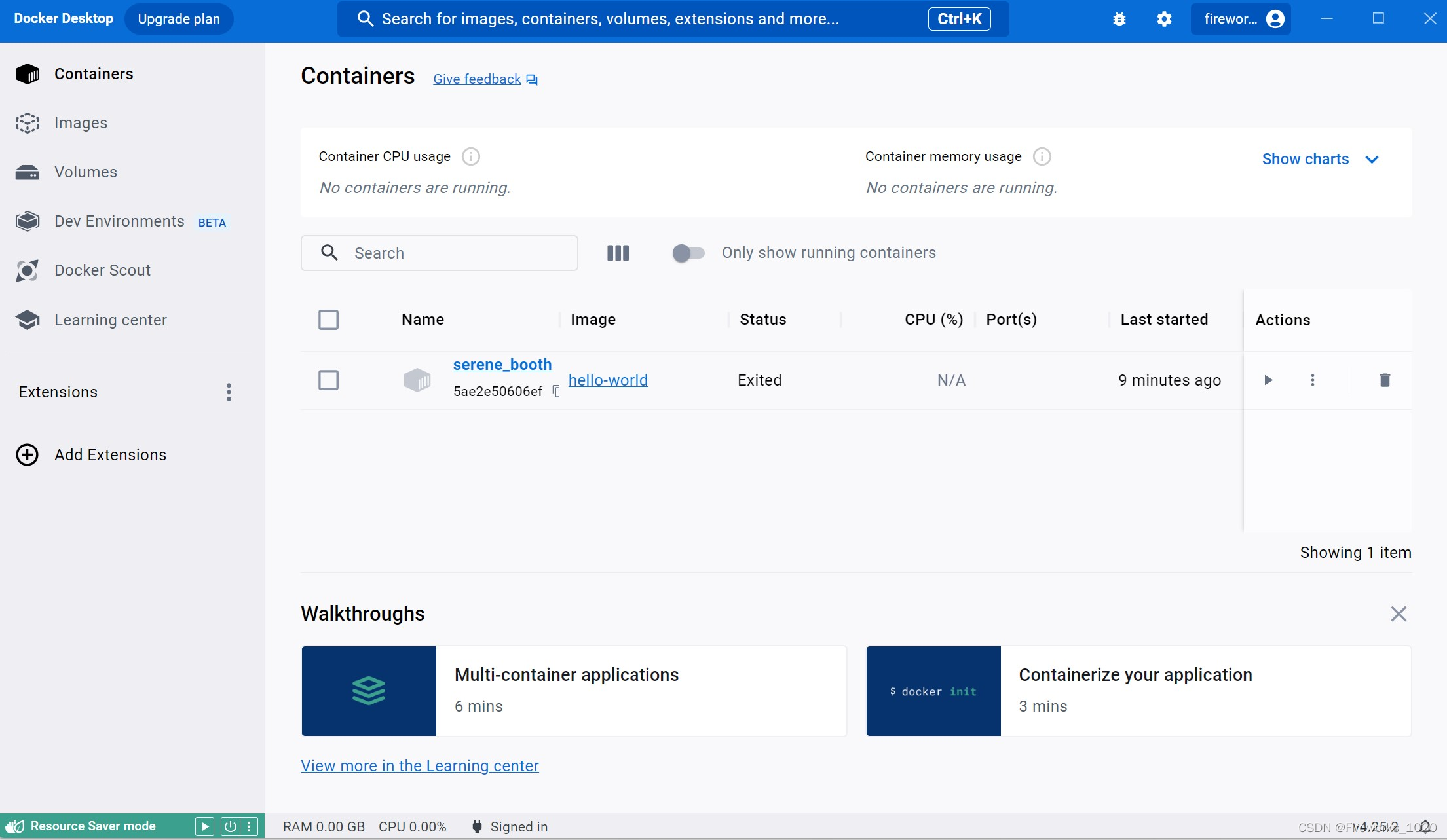This screenshot has height=840, width=1447.
Task: Open the Images section in sidebar
Action: [131, 123]
